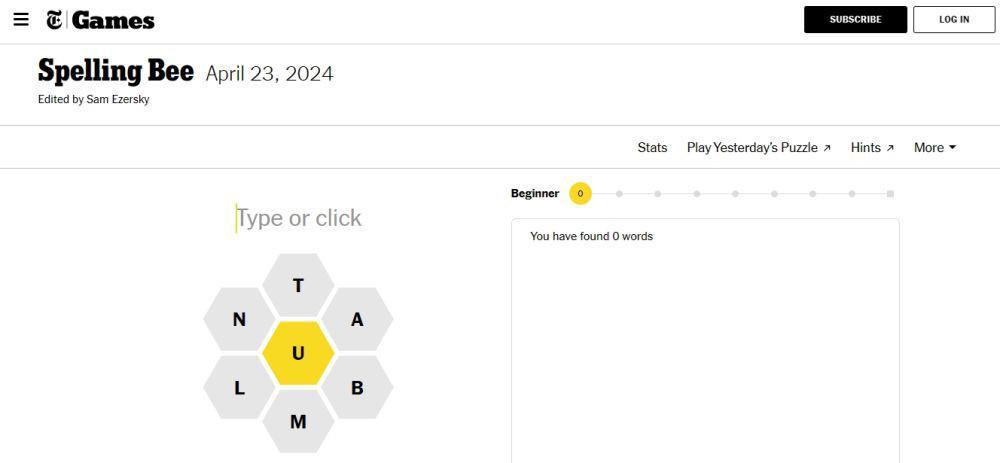The height and width of the screenshot is (463, 1000).
Task: Select the B letter hexagon
Action: tap(357, 387)
